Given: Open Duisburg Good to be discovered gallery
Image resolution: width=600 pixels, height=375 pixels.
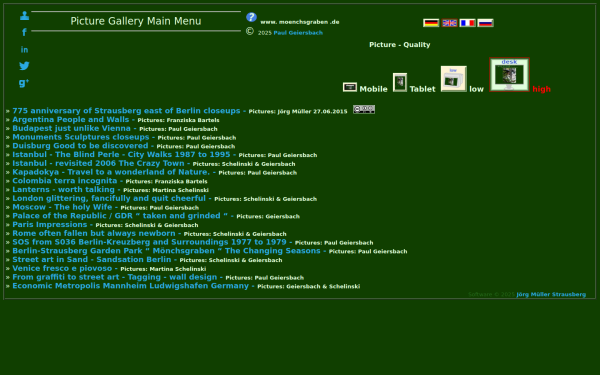Looking at the screenshot, I should coord(80,146).
